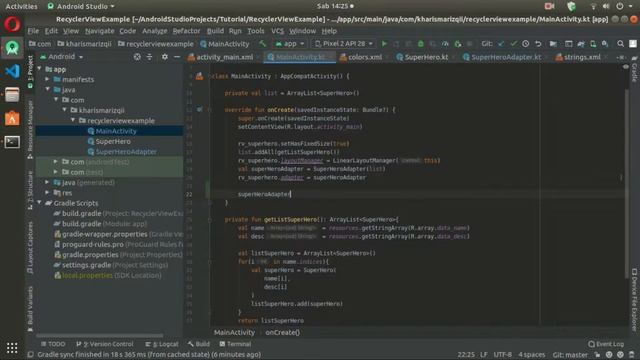Toggle the Device File Explorer sidebar tab
The height and width of the screenshot is (360, 640).
pos(634,299)
